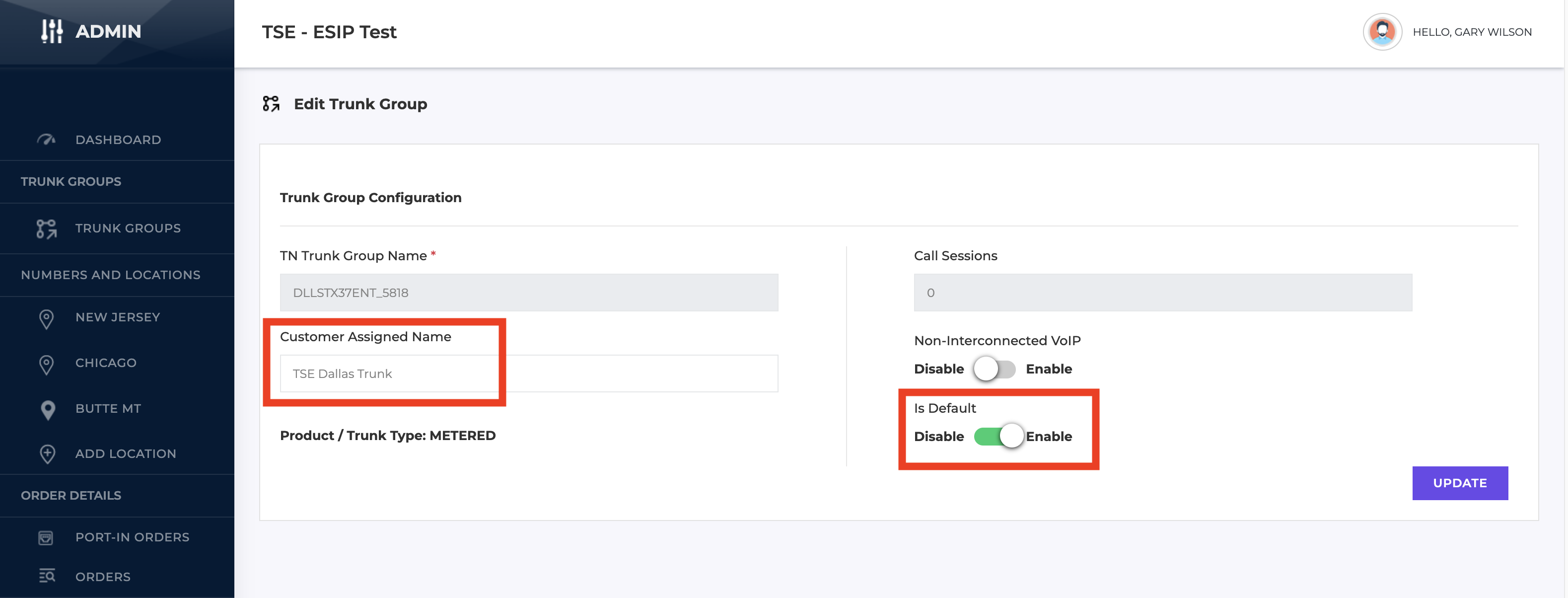Go to the New Jersey location
Image resolution: width=1568 pixels, height=598 pixels.
[118, 317]
